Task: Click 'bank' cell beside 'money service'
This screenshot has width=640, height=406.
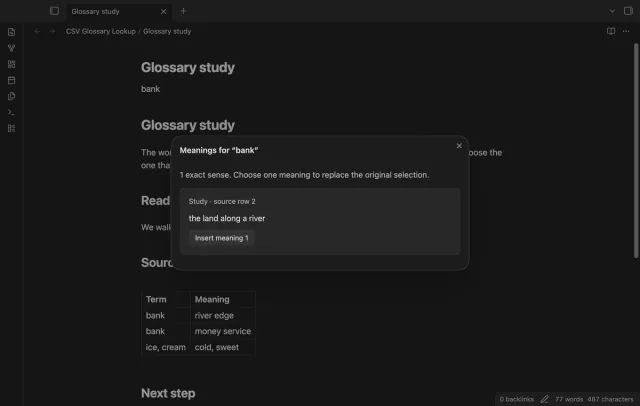Action: [155, 331]
